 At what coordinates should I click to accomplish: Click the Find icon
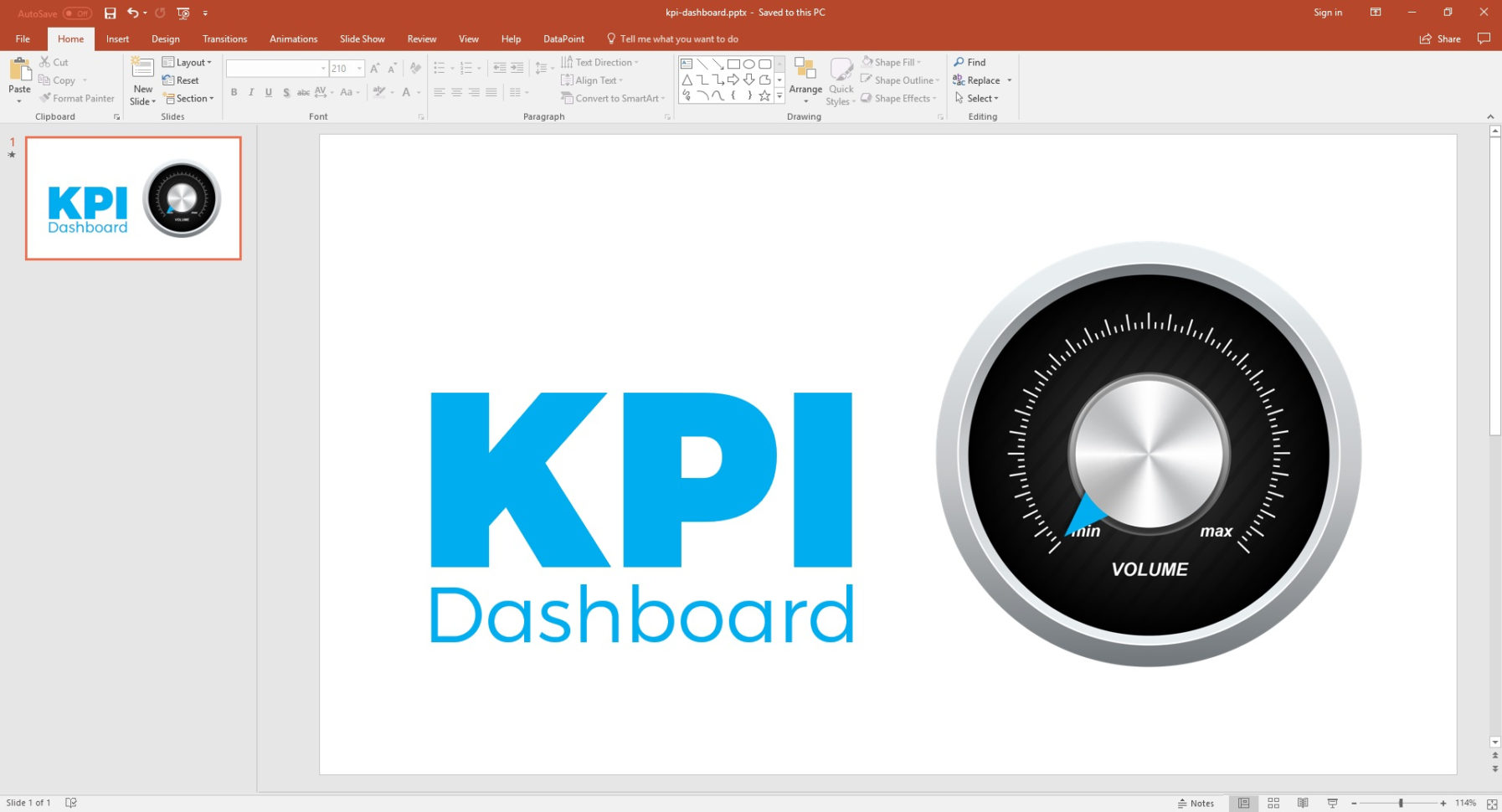(960, 61)
